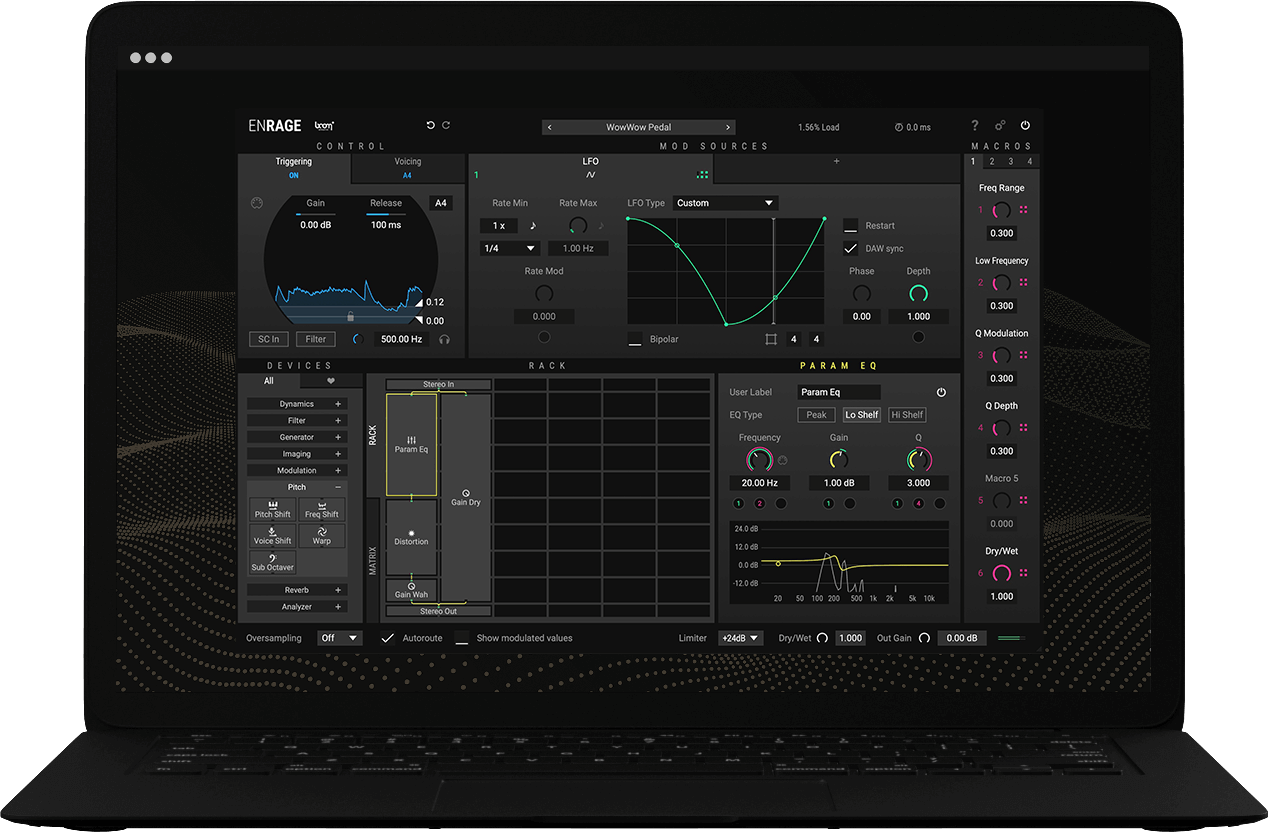Toggle the plugin power icon in the header
The width and height of the screenshot is (1269, 832).
(1025, 126)
